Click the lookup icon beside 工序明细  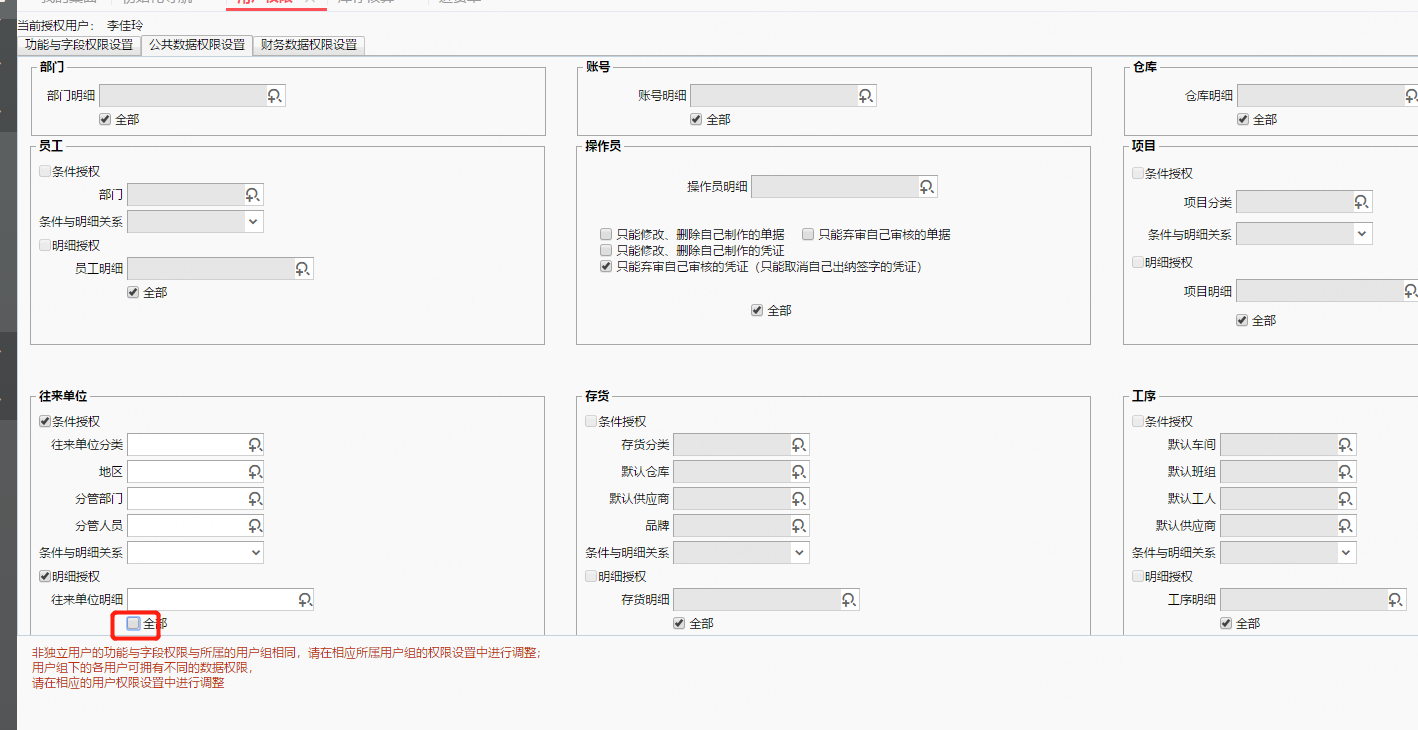point(1397,599)
